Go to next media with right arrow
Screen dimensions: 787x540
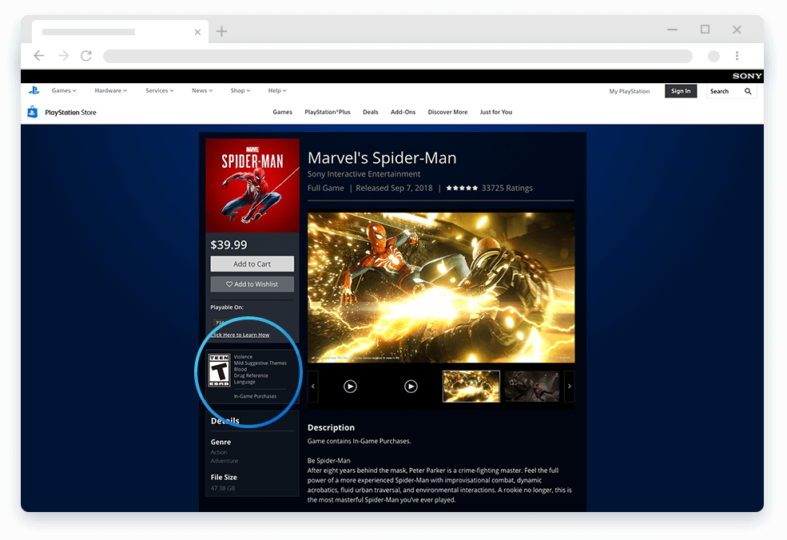coord(569,386)
